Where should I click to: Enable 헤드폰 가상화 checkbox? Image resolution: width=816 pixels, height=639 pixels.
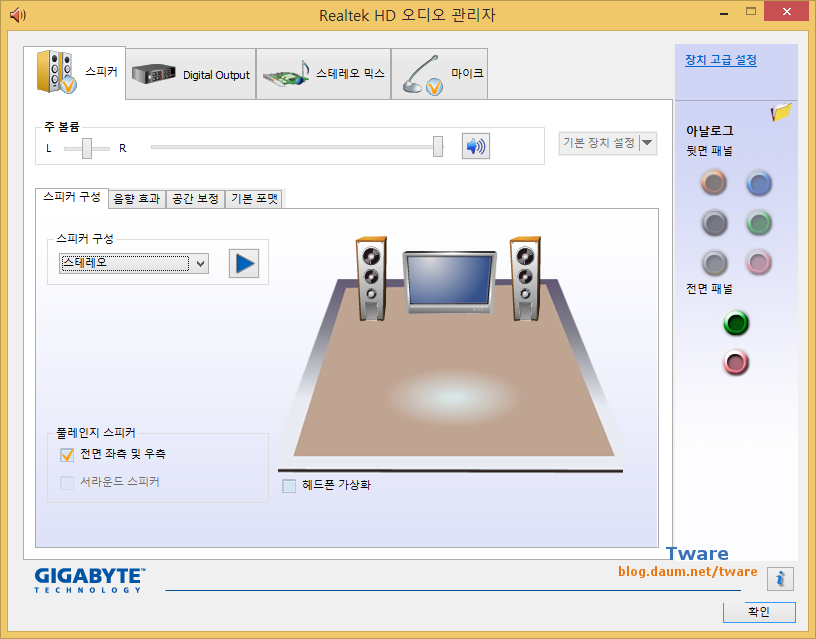[289, 485]
